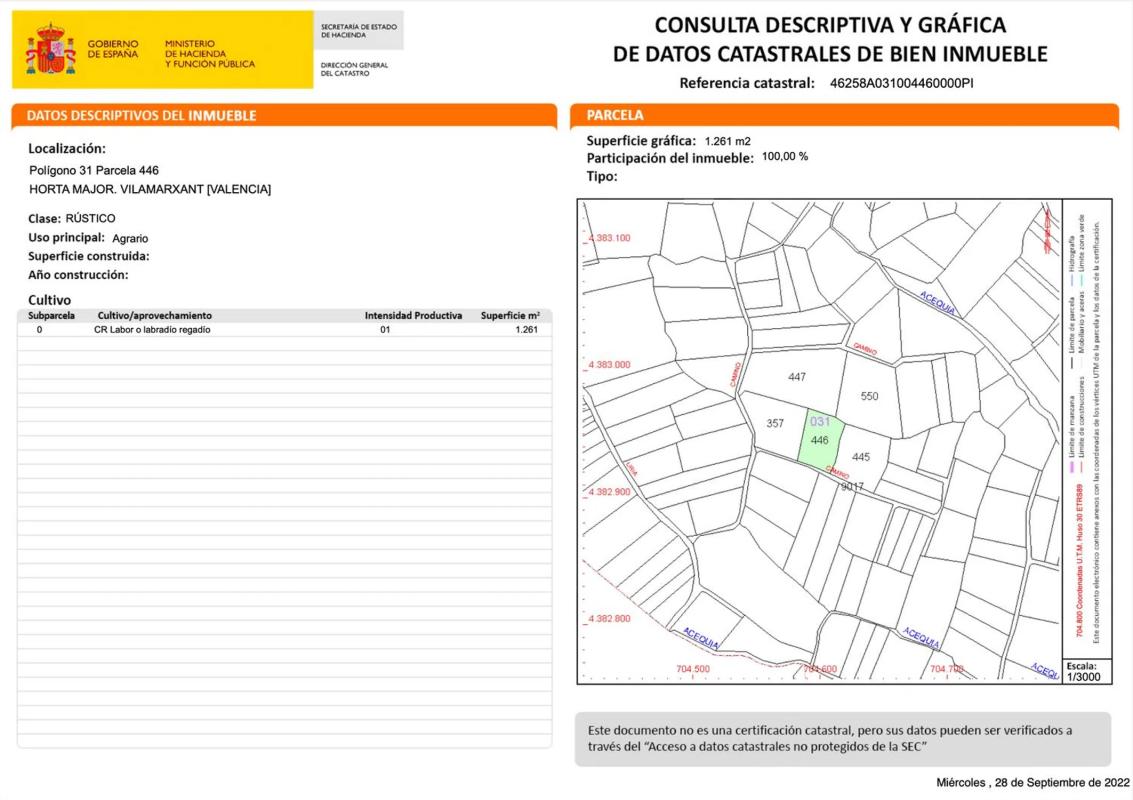Click the catastral reference number 46258A031004460000PI

(x=901, y=84)
